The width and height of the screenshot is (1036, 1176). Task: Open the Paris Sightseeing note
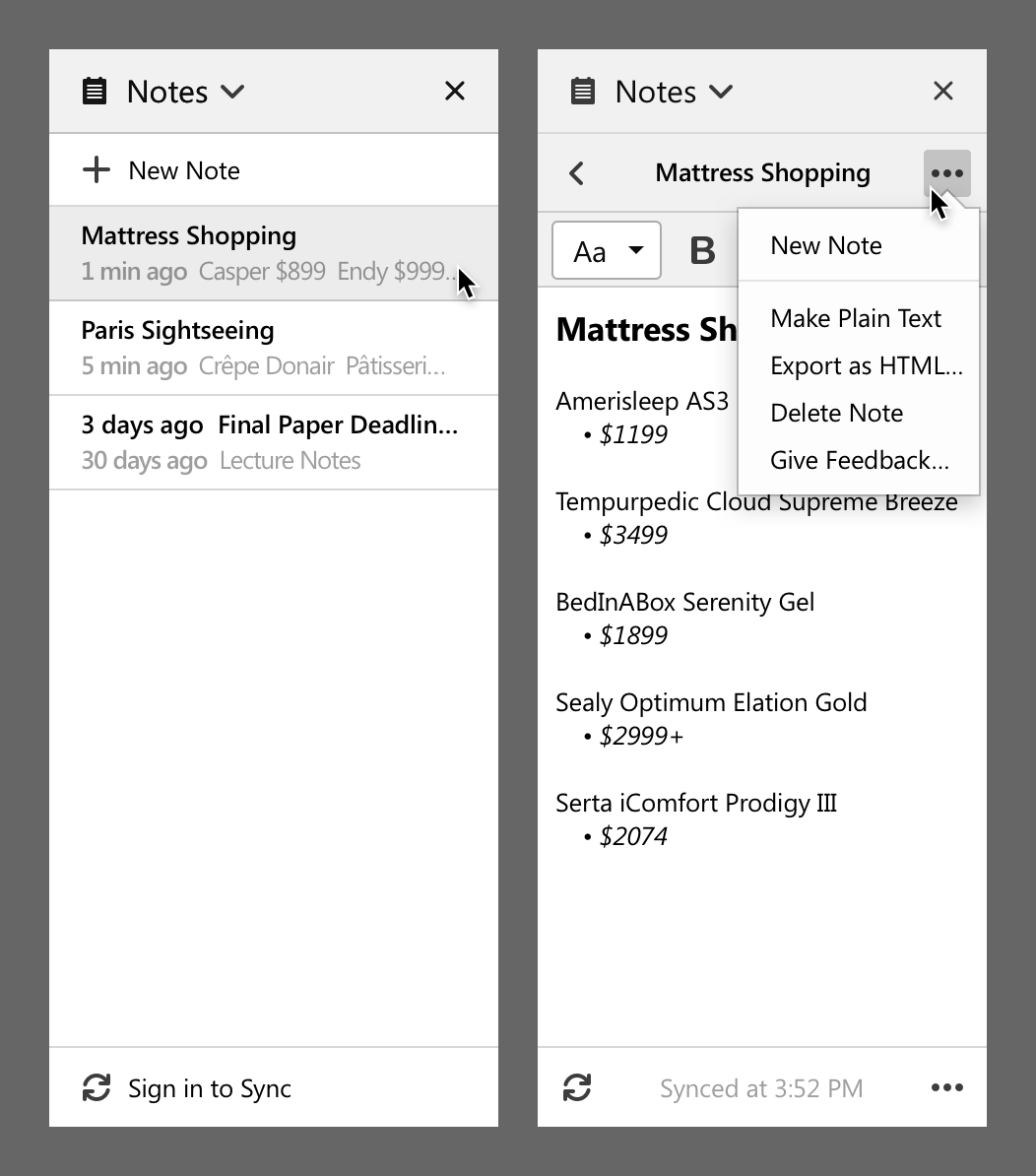pos(274,348)
